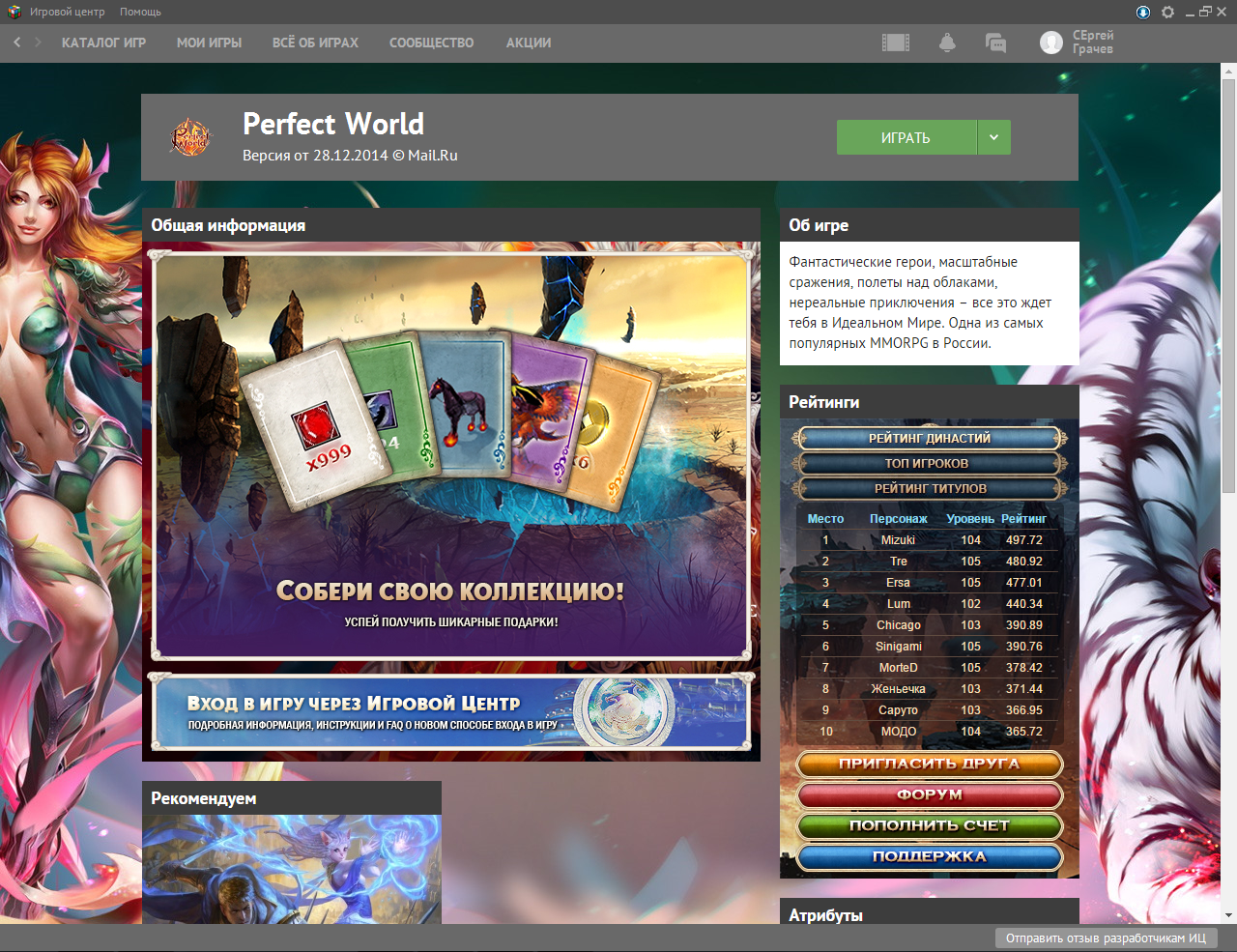Expand the dropdown arrow beside ИГРАТЬ
The image size is (1237, 952).
point(993,137)
